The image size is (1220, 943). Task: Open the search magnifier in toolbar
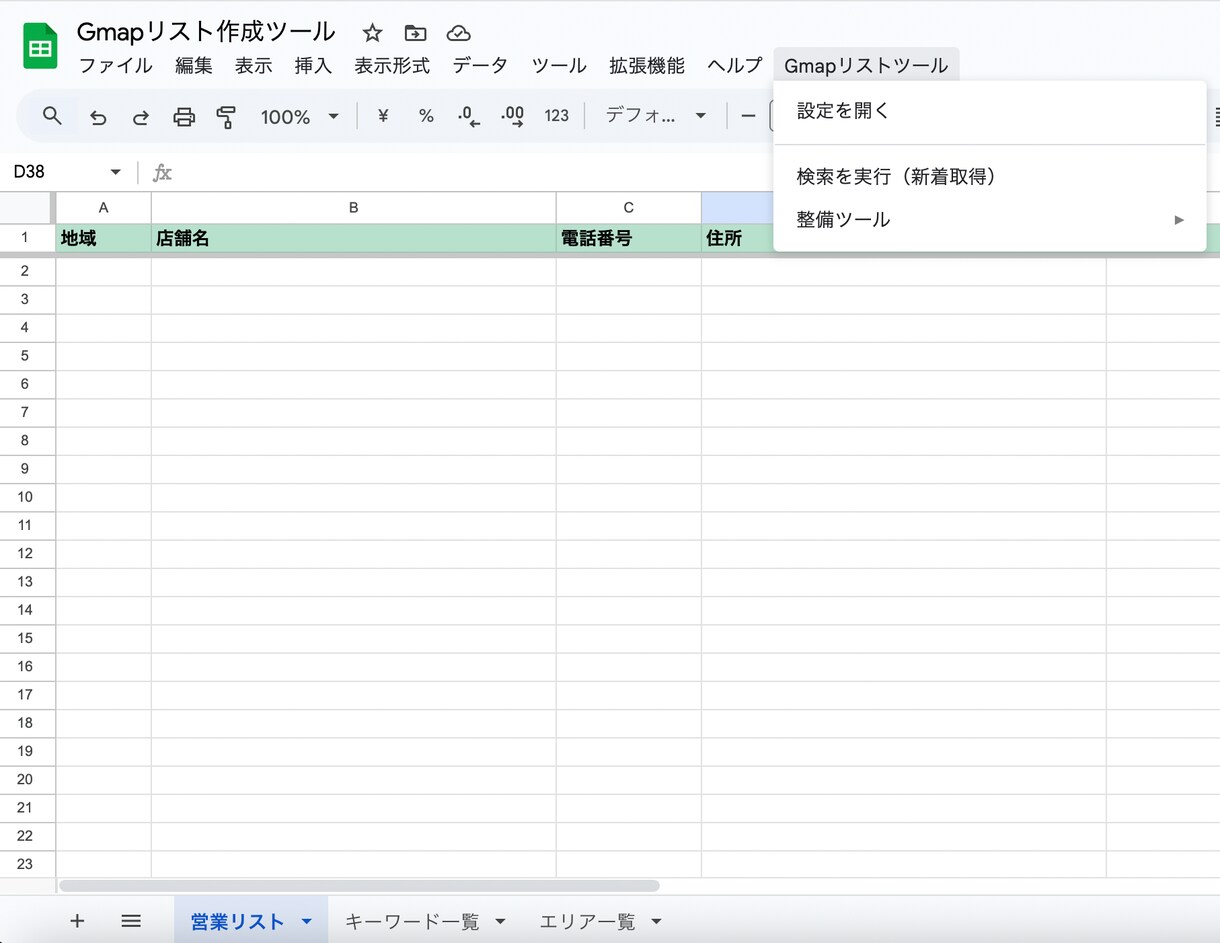(x=52, y=116)
